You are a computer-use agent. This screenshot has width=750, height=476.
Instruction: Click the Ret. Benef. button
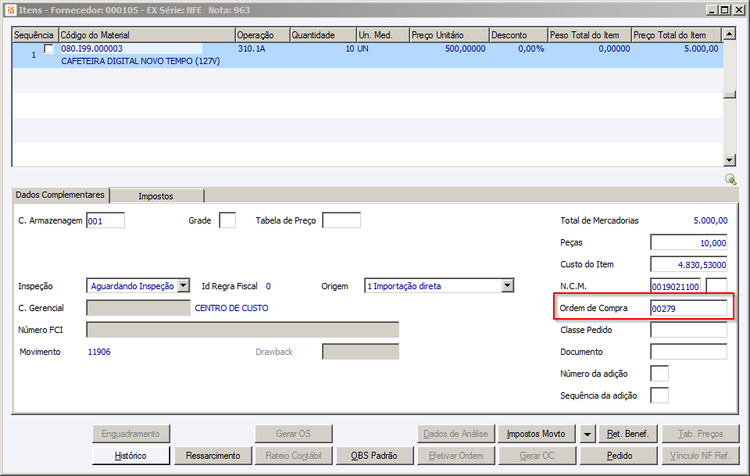click(628, 434)
